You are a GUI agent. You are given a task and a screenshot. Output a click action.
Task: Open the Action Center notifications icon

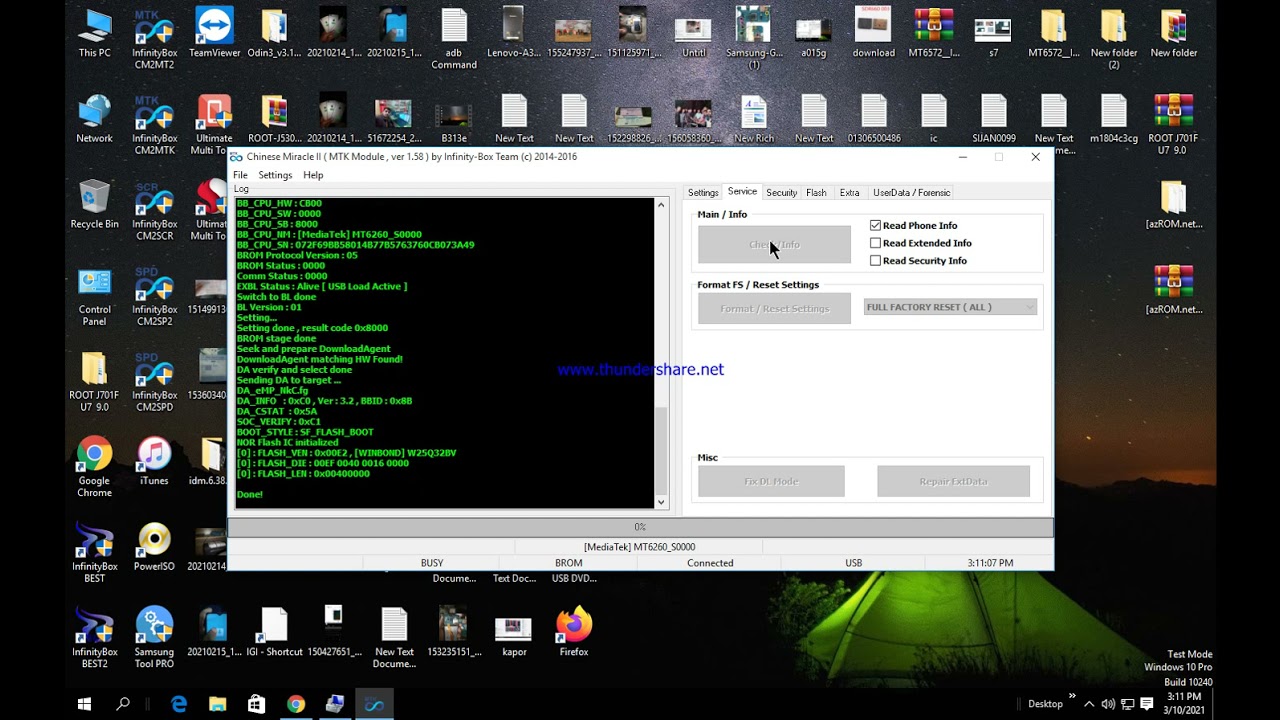(1147, 704)
